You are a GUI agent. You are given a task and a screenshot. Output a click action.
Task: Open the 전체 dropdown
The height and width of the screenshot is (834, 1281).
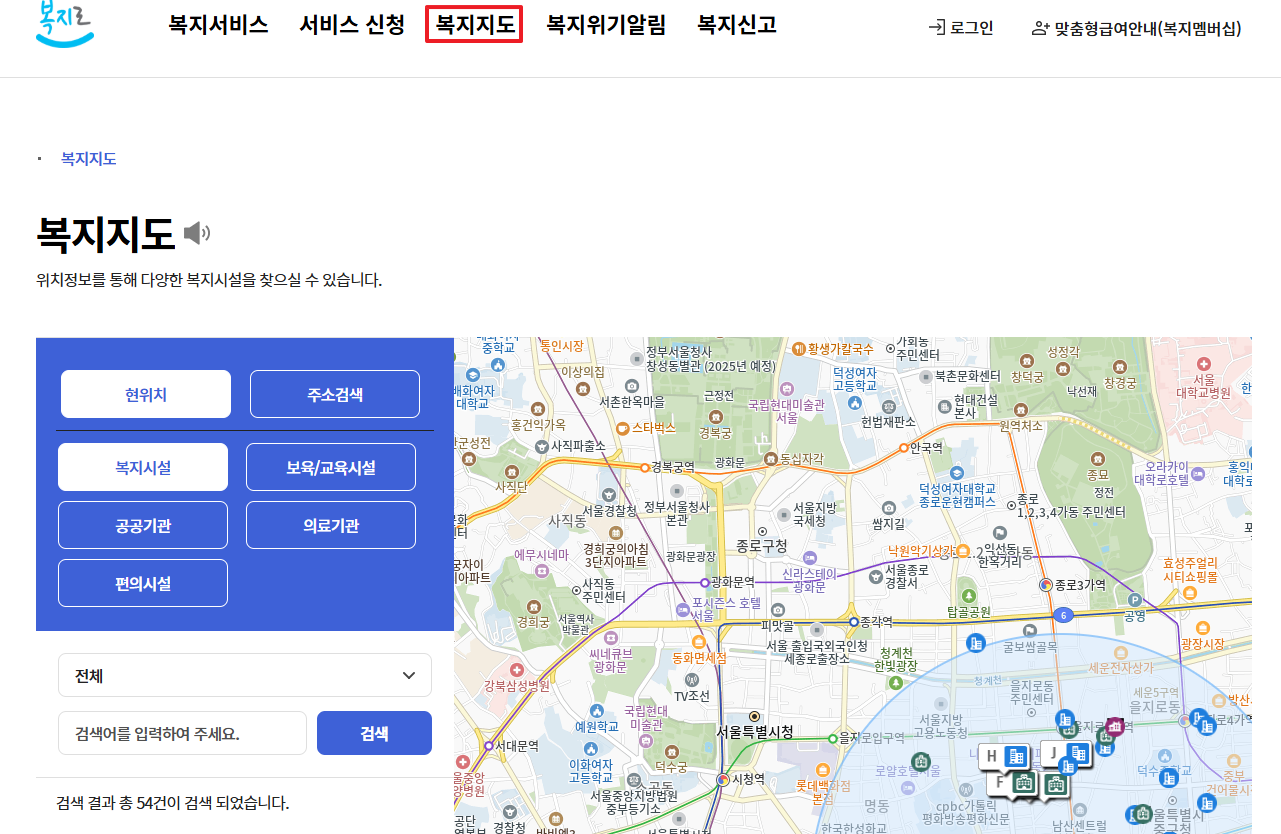tap(244, 675)
